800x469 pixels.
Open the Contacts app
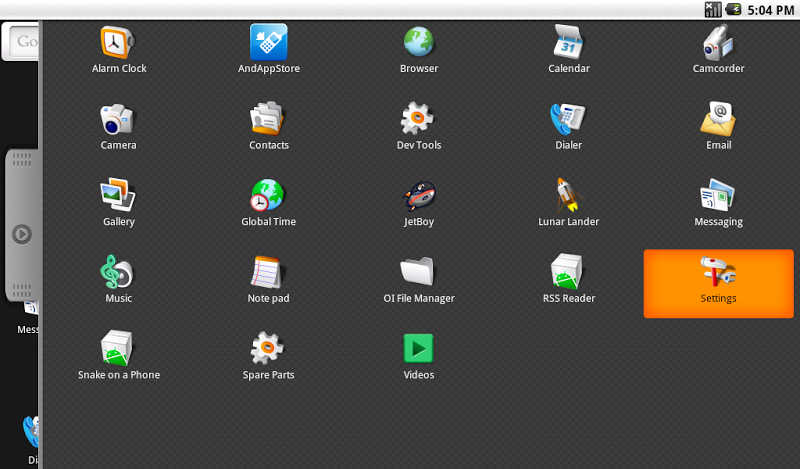click(x=268, y=126)
